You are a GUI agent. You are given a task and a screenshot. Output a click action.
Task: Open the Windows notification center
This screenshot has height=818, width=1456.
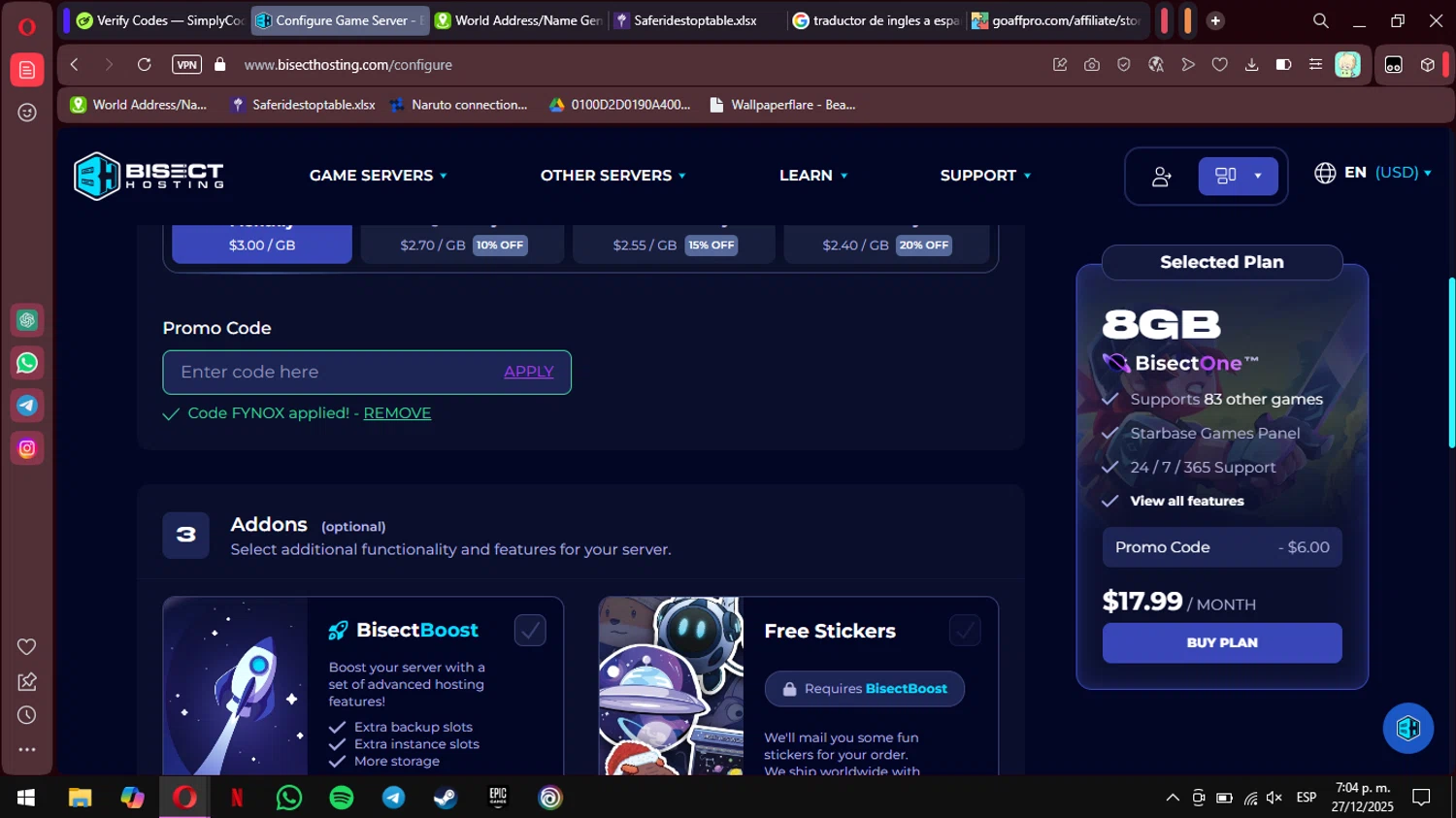pos(1421,798)
